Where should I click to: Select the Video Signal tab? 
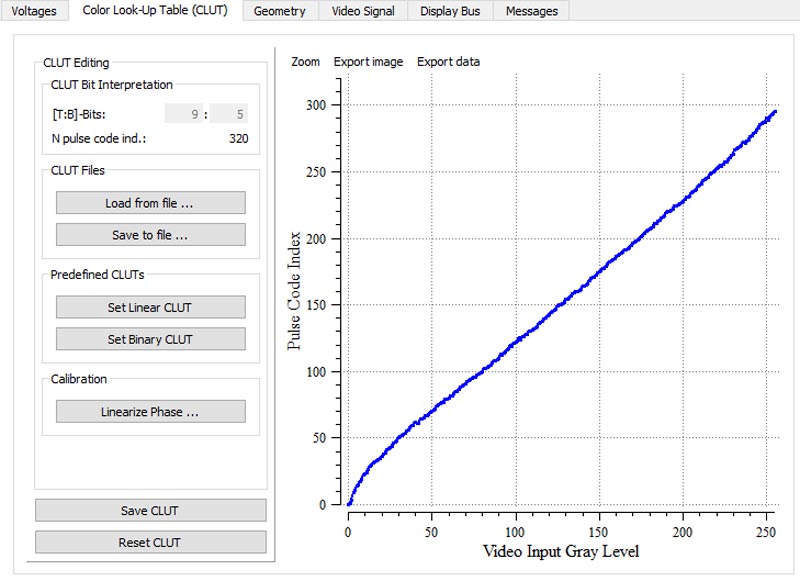pyautogui.click(x=363, y=11)
